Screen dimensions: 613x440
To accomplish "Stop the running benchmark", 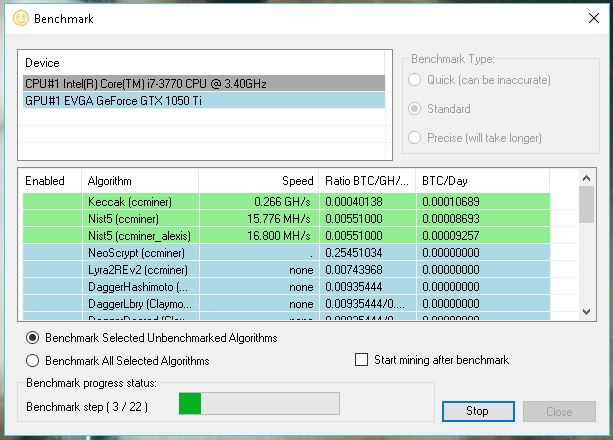I will point(478,411).
